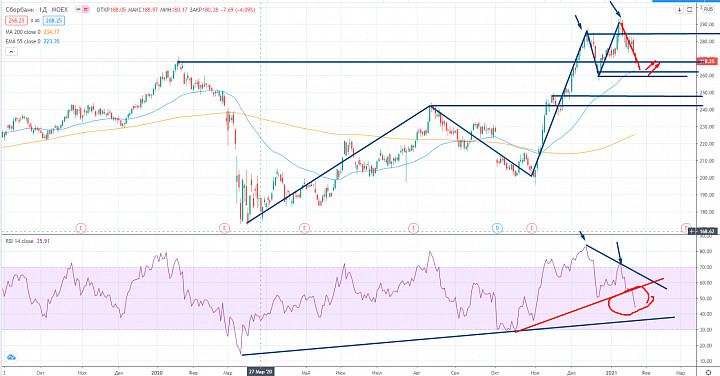Click the red 268.25 current price axis label
720x376 pixels.
[708, 61]
